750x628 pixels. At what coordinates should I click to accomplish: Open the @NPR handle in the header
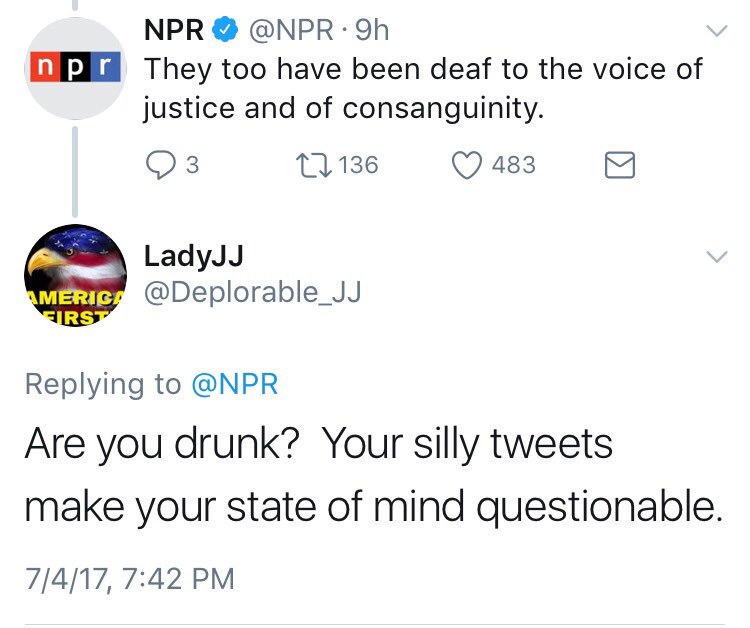pyautogui.click(x=291, y=30)
